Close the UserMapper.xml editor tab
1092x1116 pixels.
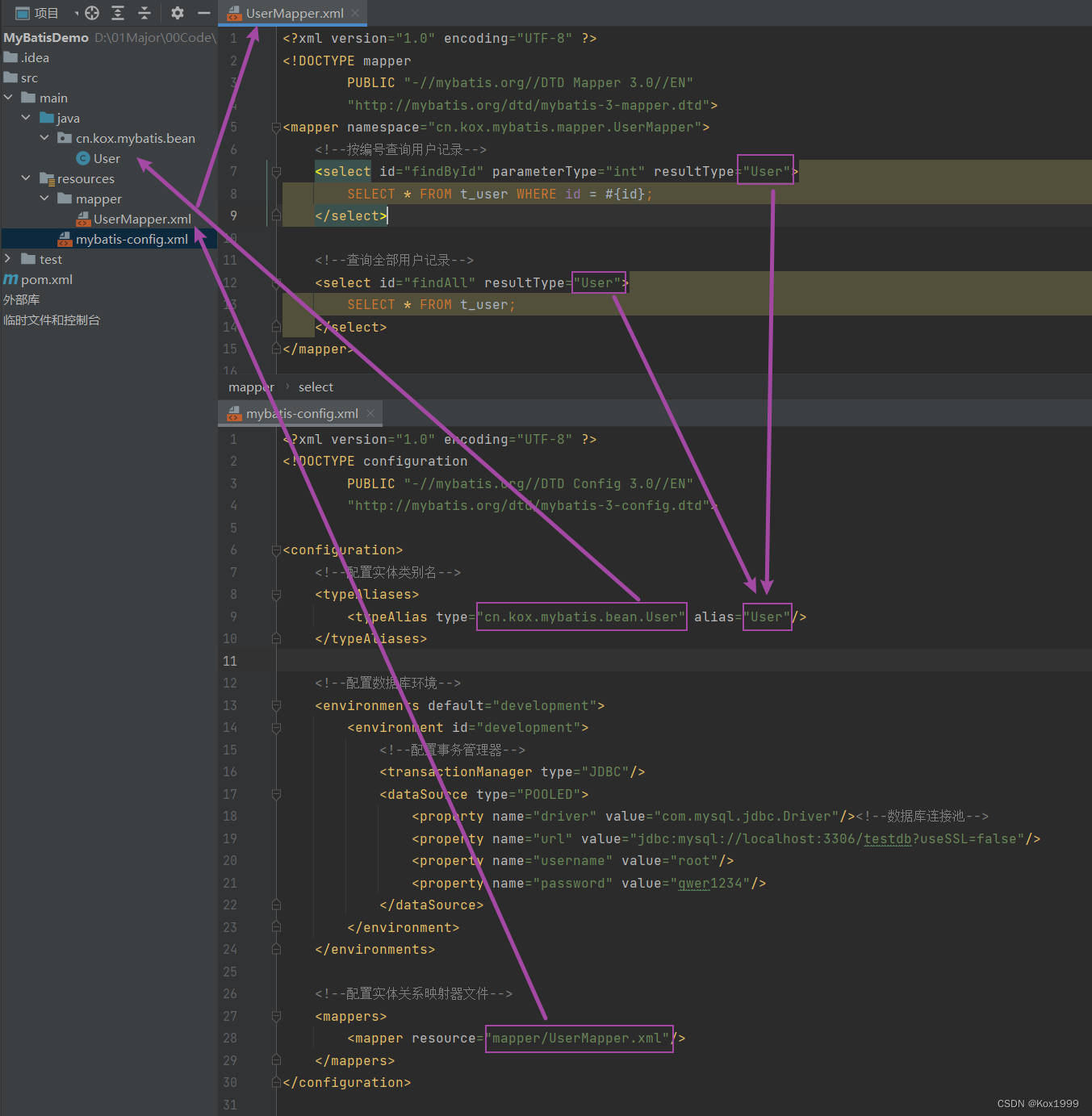pos(355,13)
